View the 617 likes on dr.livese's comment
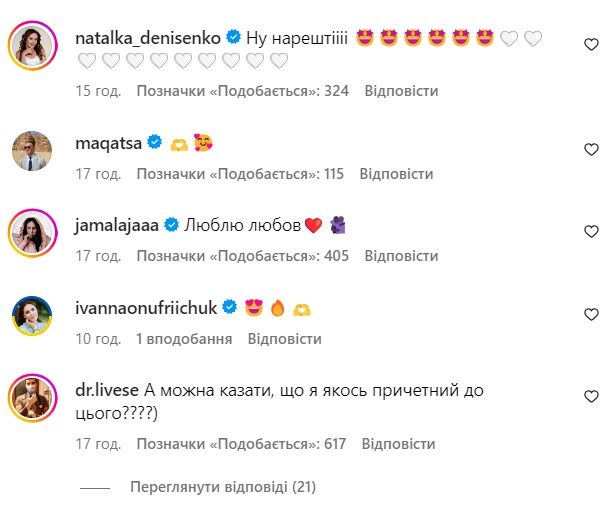 coord(242,443)
